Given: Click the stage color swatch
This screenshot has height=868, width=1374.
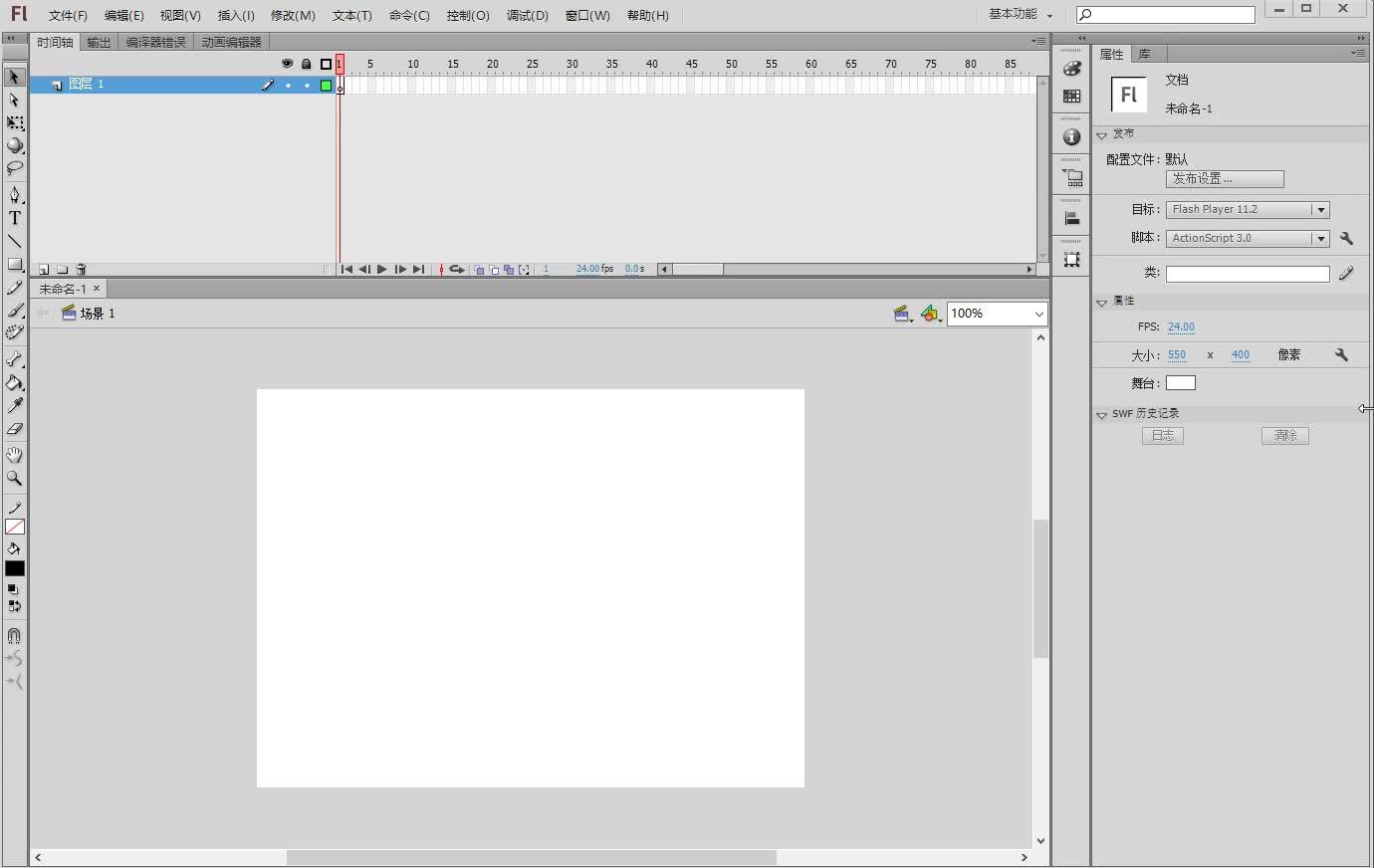Looking at the screenshot, I should tap(1181, 382).
